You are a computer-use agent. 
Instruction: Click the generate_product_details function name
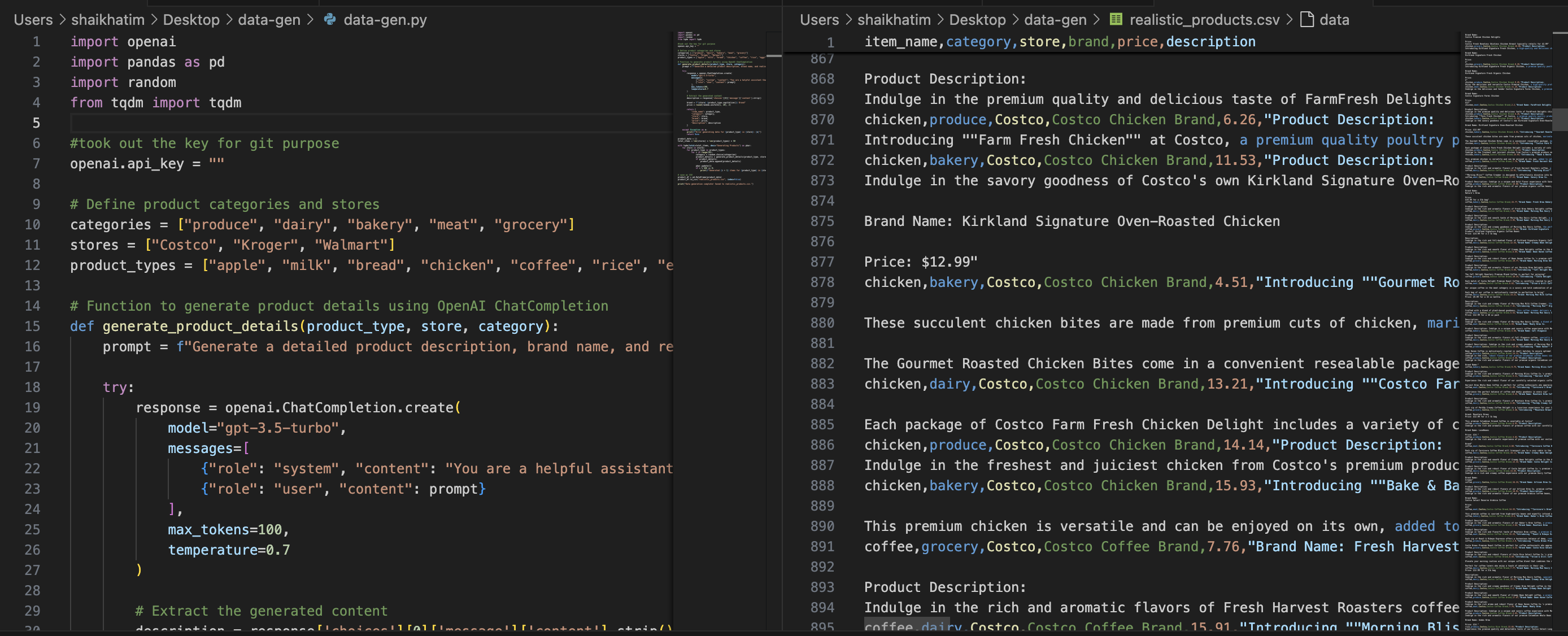(201, 326)
